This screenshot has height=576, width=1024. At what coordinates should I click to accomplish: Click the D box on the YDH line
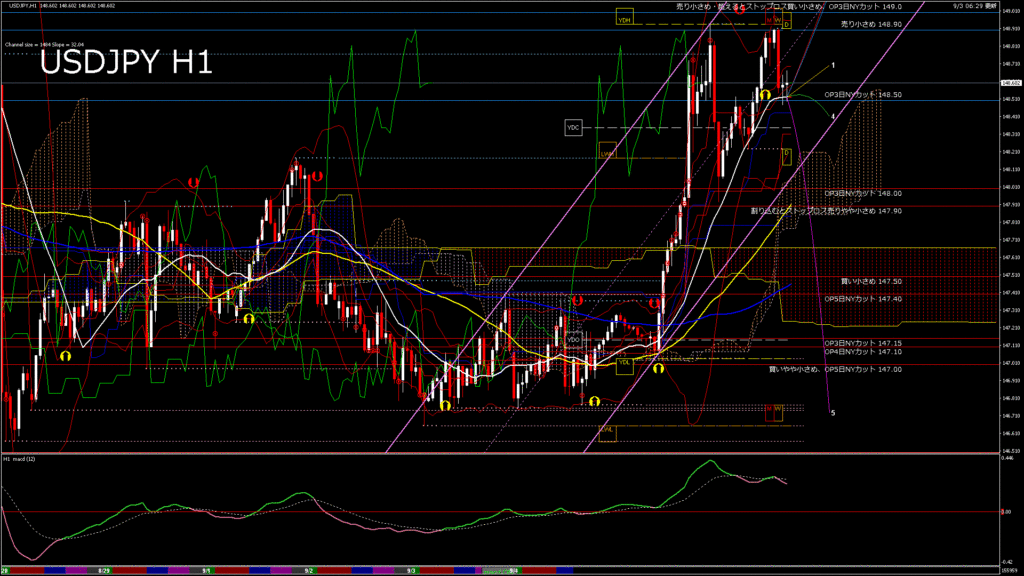click(786, 24)
